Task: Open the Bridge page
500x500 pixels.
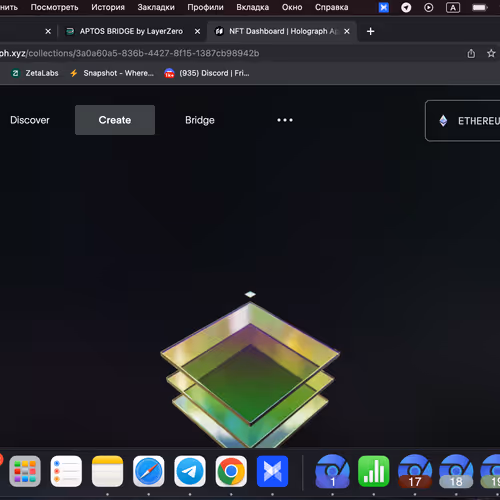Action: tap(200, 120)
